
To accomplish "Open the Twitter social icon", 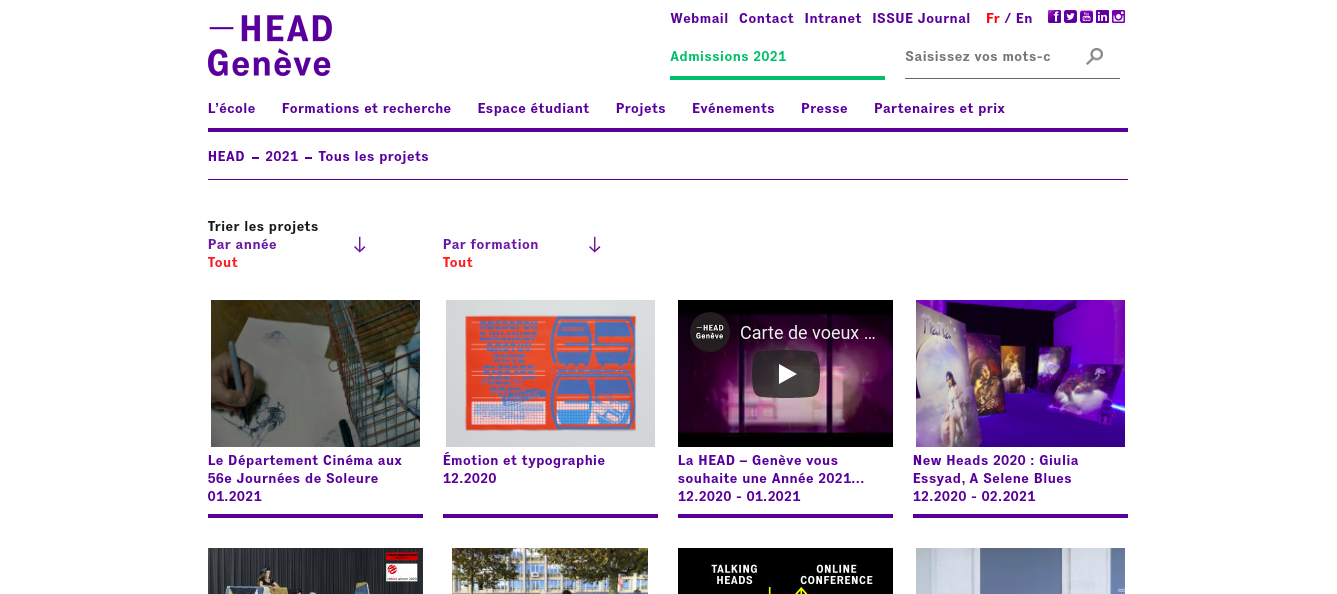I will (1070, 17).
